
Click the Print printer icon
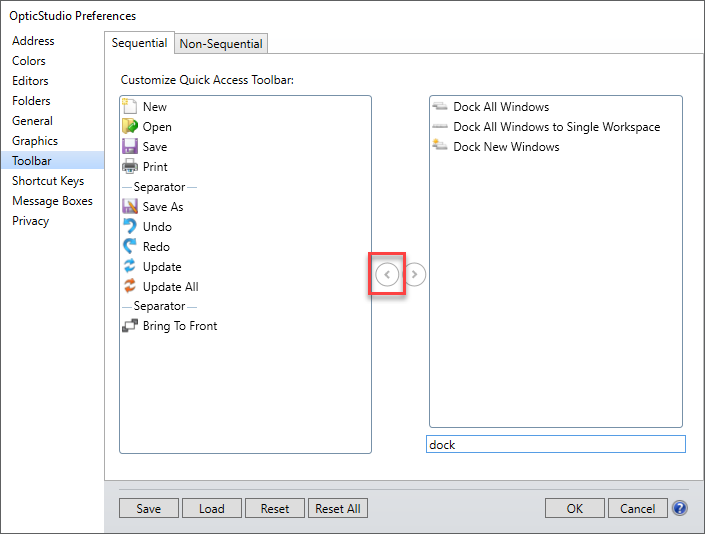pyautogui.click(x=129, y=166)
